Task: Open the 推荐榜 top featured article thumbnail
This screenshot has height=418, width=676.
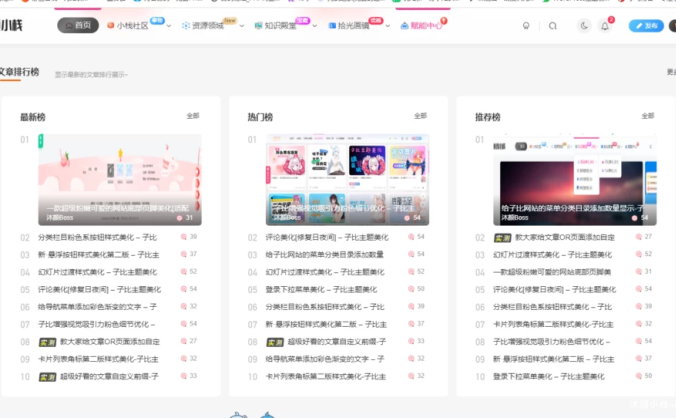Action: [x=575, y=180]
